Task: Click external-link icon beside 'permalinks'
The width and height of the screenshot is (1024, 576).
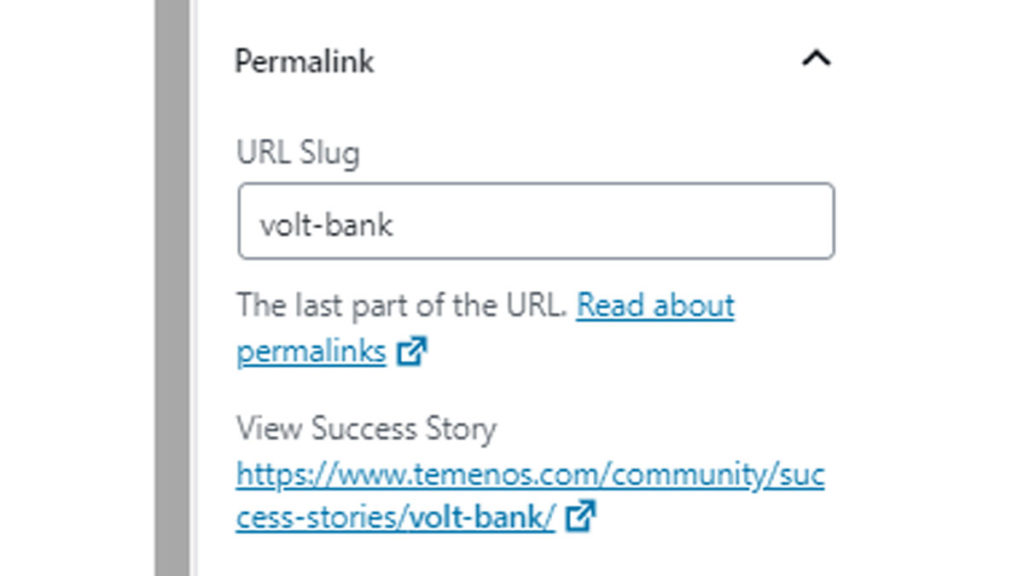Action: (411, 352)
